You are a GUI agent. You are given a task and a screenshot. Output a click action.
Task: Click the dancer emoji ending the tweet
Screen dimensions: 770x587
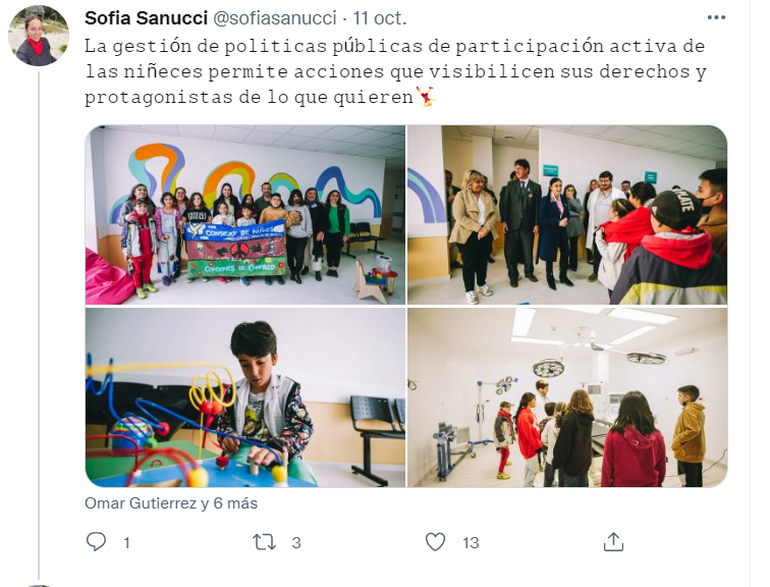point(426,97)
